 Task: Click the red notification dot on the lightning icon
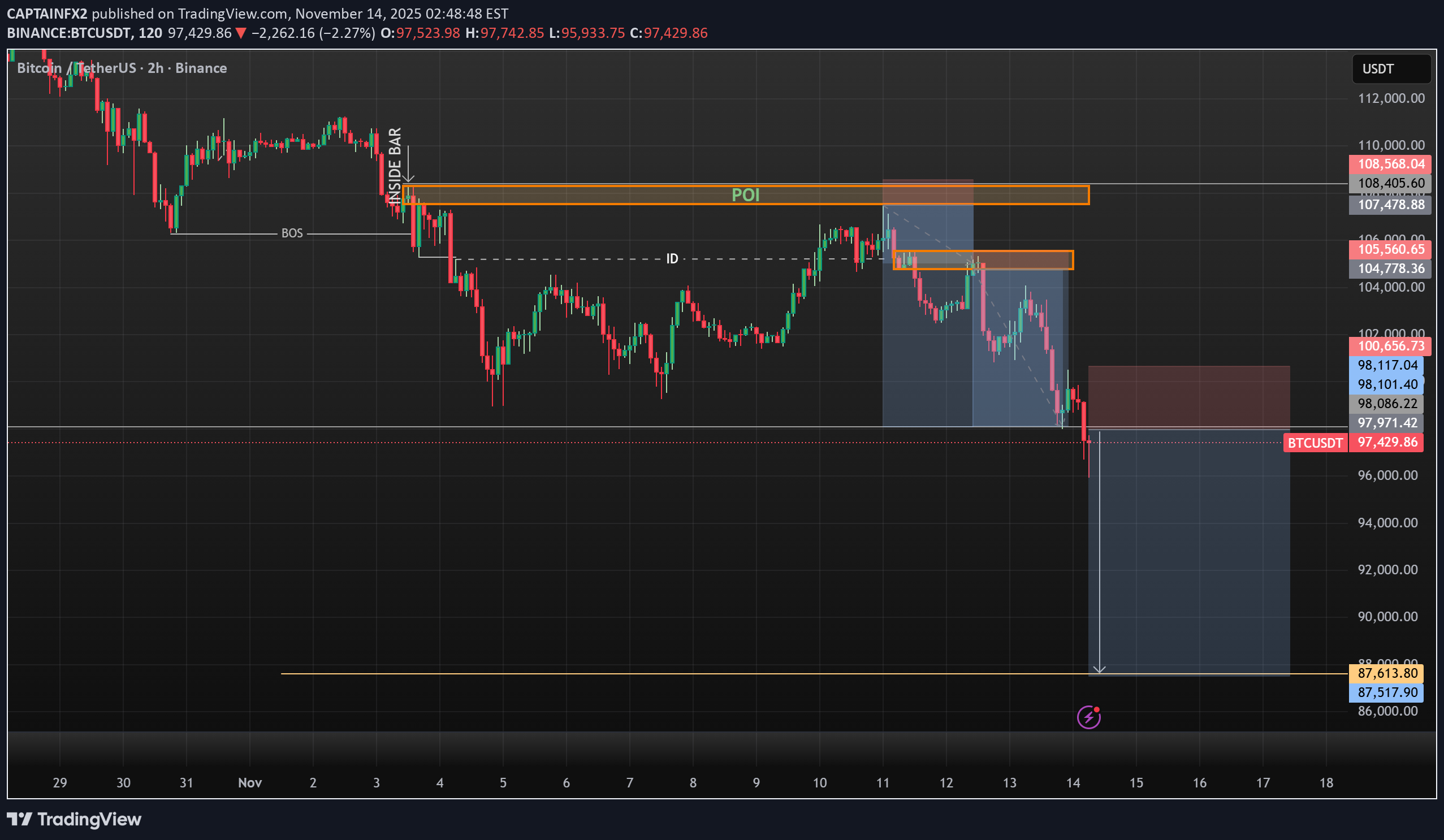[1099, 709]
